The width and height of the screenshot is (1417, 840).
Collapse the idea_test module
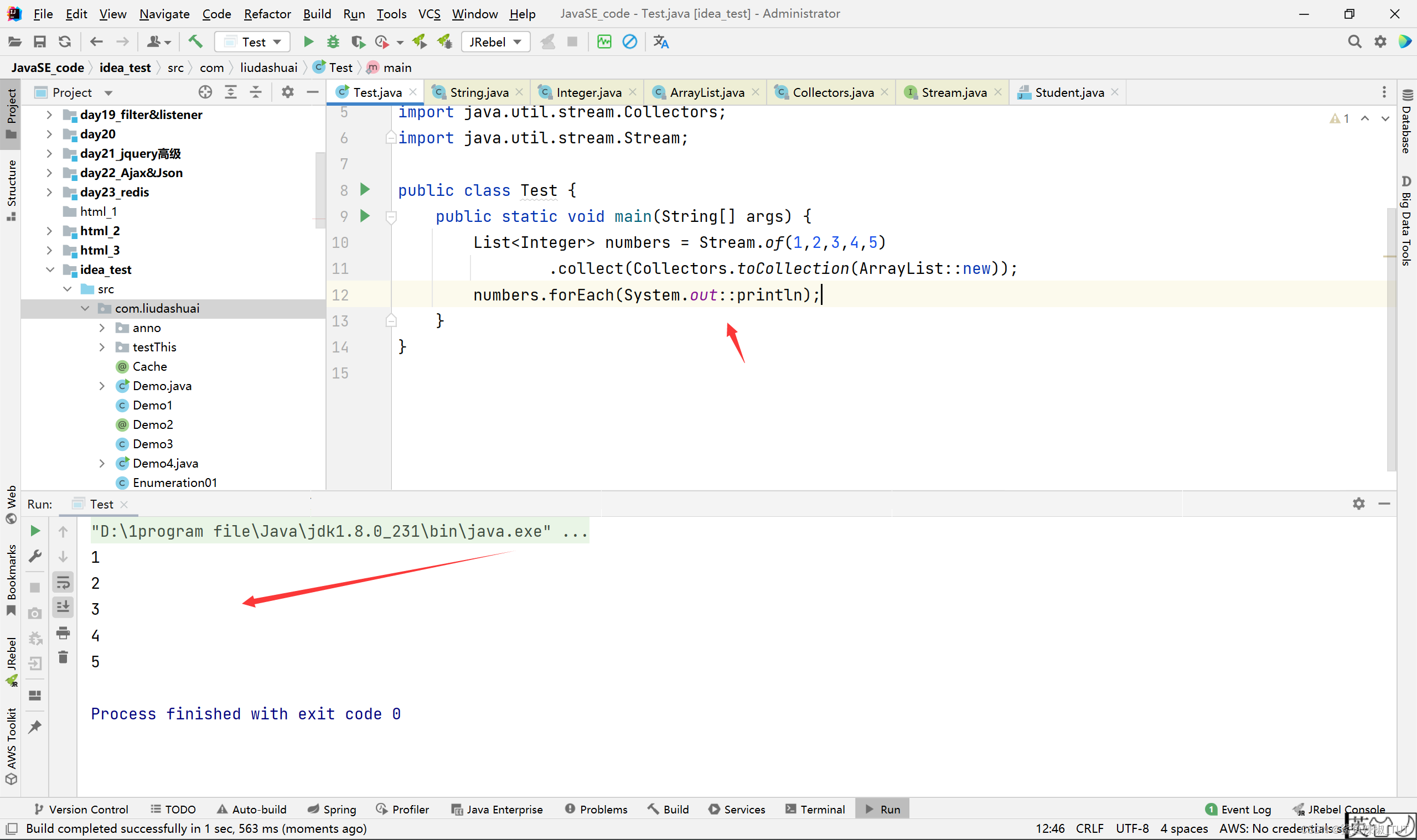click(x=50, y=270)
